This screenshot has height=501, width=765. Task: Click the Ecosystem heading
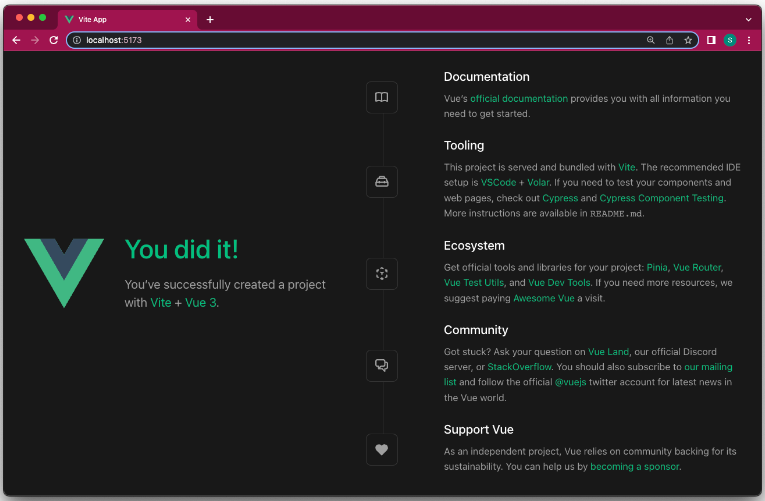tap(474, 246)
